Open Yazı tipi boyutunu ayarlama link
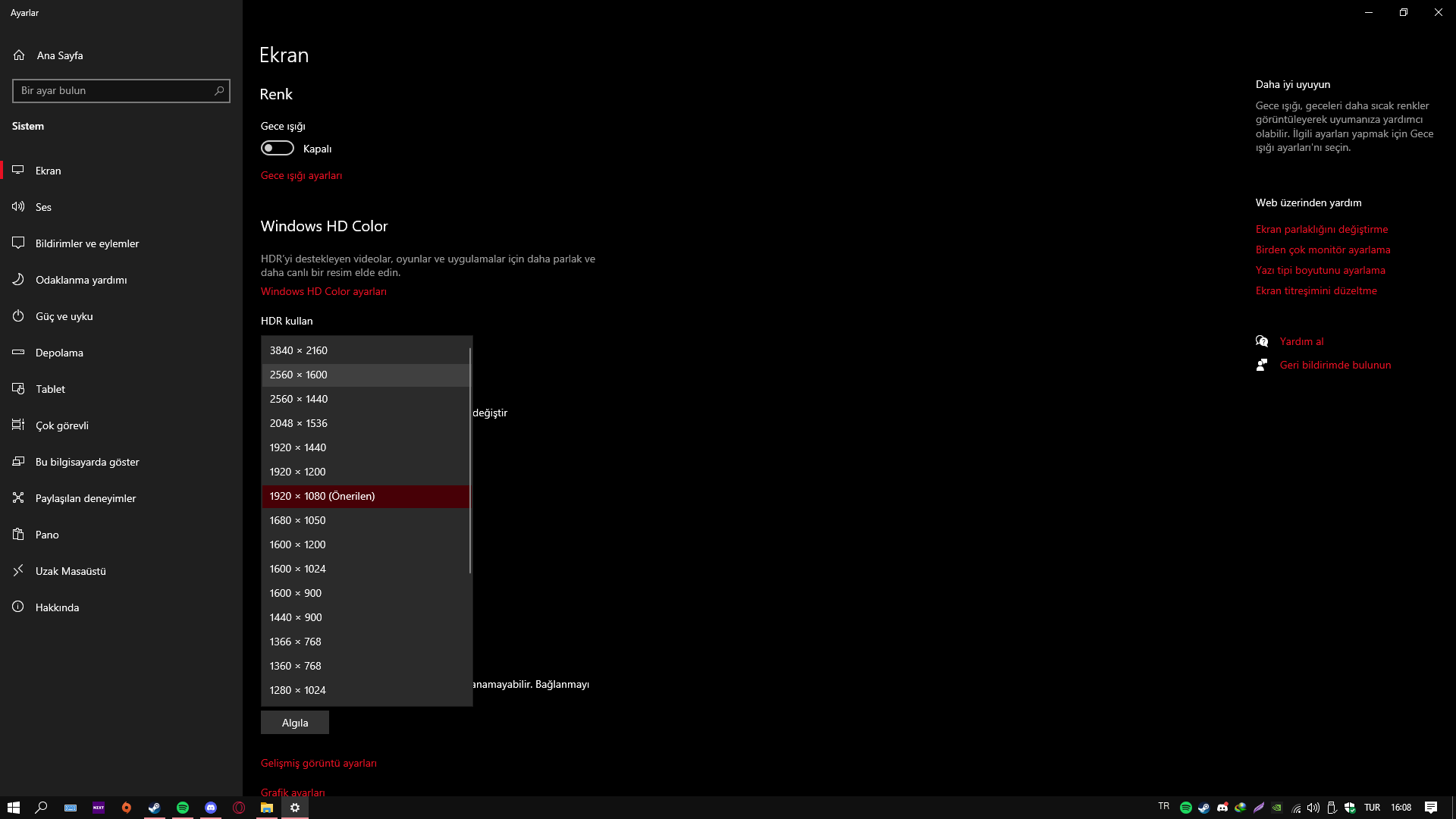This screenshot has width=1456, height=819. pos(1320,270)
